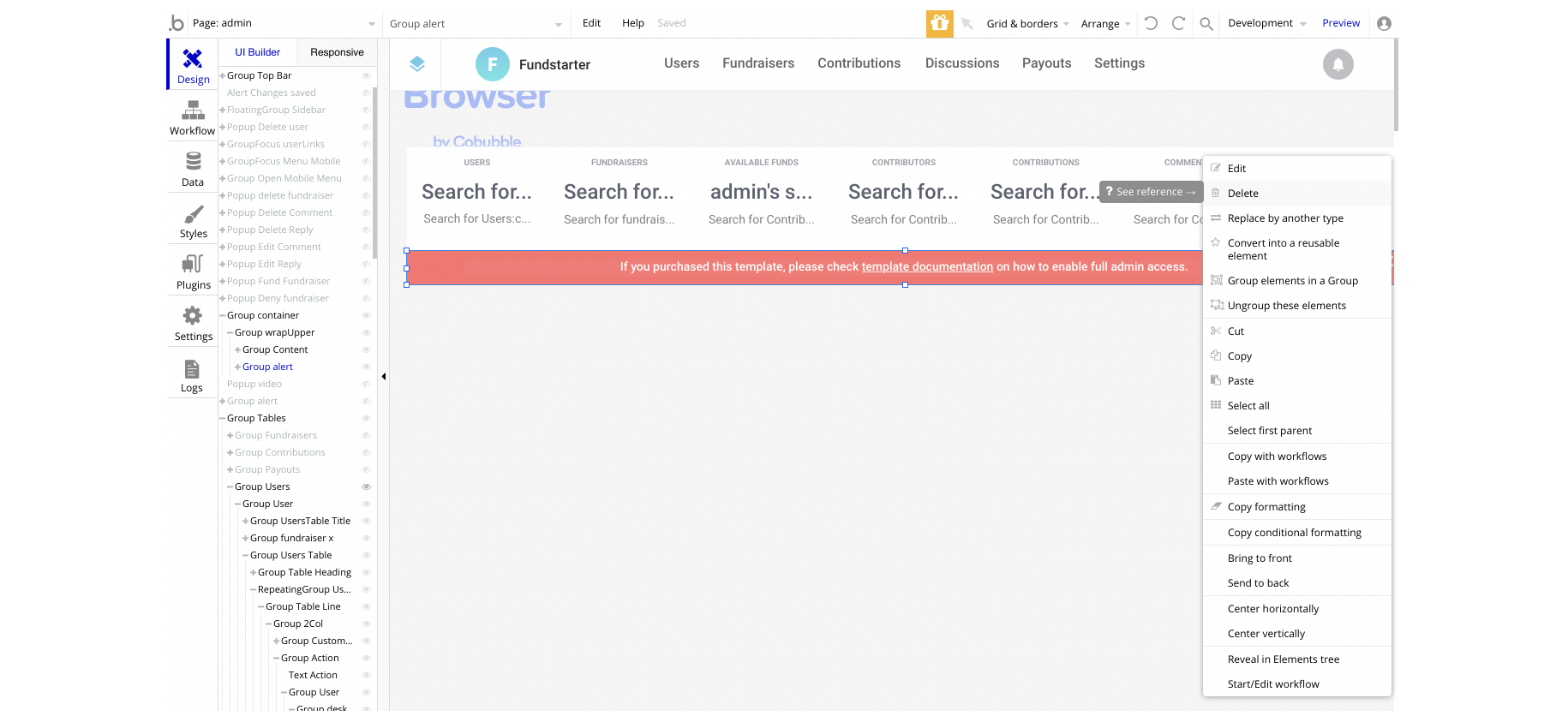This screenshot has width=1568, height=716.
Task: Toggle visibility of Group Users
Action: click(x=366, y=487)
